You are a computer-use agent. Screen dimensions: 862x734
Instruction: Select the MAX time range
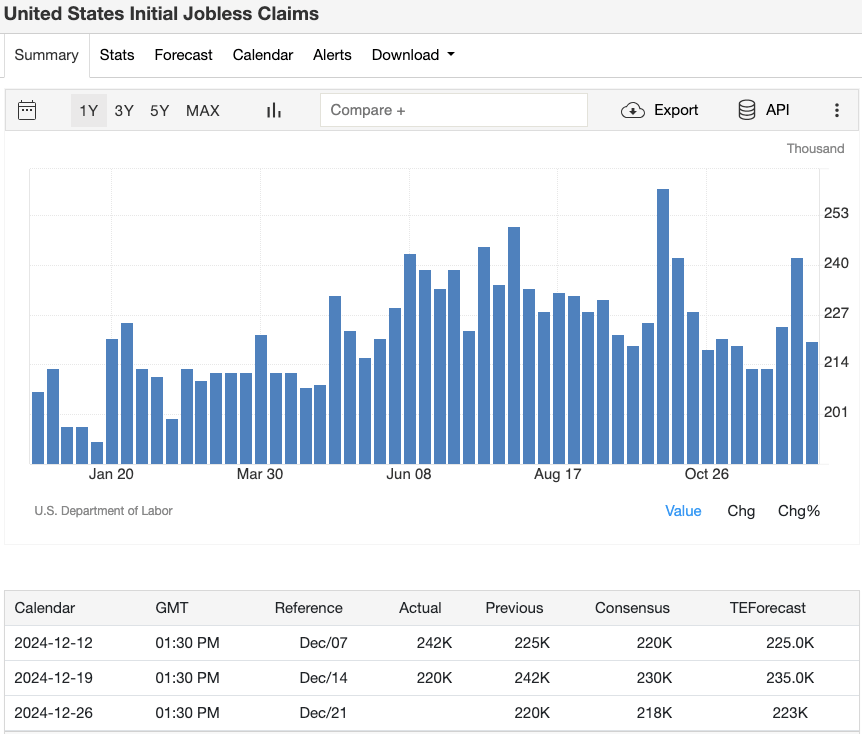tap(202, 111)
